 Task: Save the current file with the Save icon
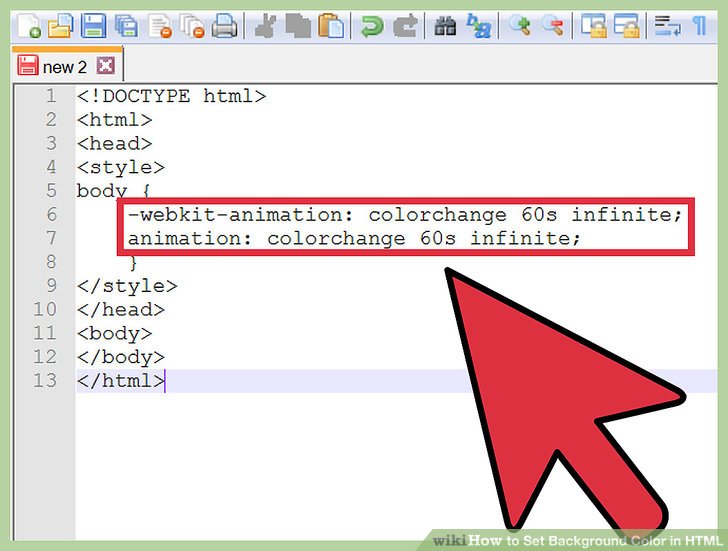point(93,26)
